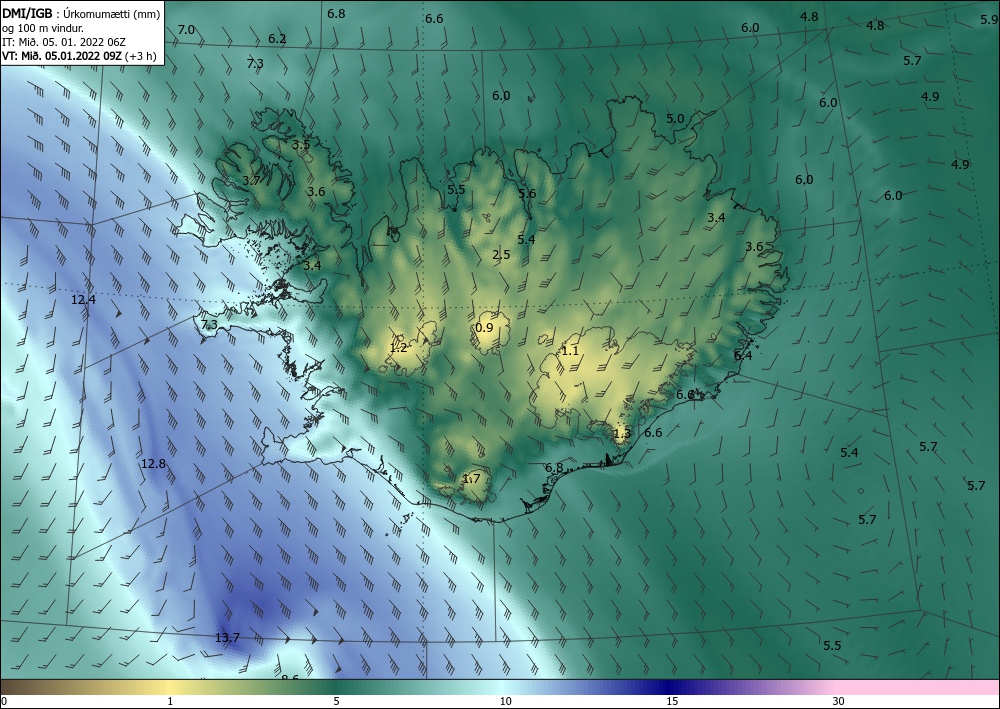Click the 'DMI/IGB : Úrkomumætti (mm)' title text
The image size is (1000, 709).
click(x=82, y=14)
